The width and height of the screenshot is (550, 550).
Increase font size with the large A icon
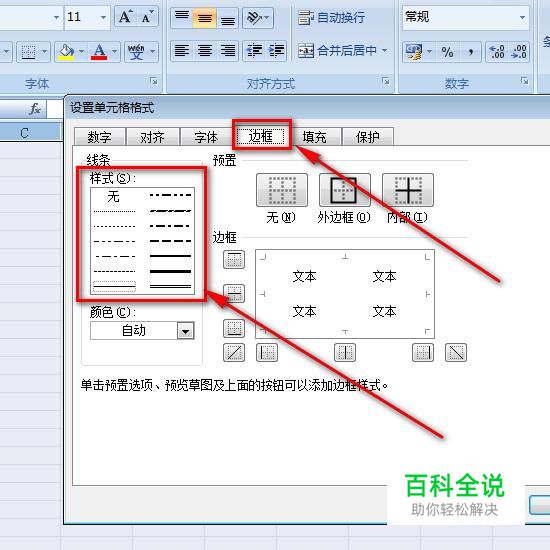coord(125,17)
